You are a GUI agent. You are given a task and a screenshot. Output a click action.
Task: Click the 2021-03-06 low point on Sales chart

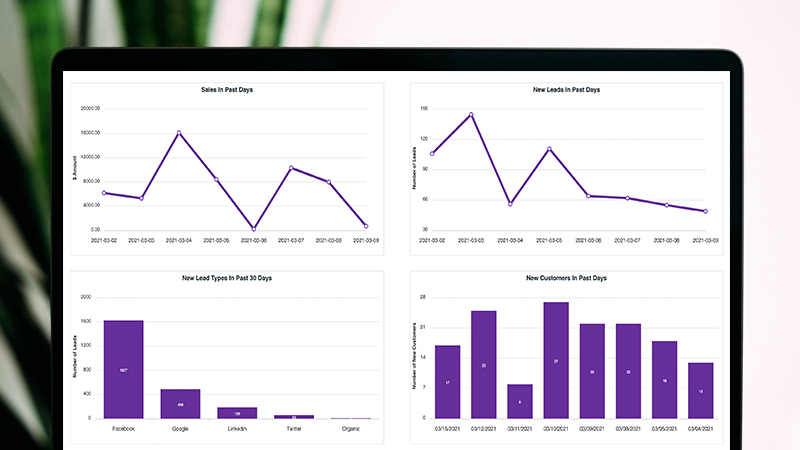254,229
